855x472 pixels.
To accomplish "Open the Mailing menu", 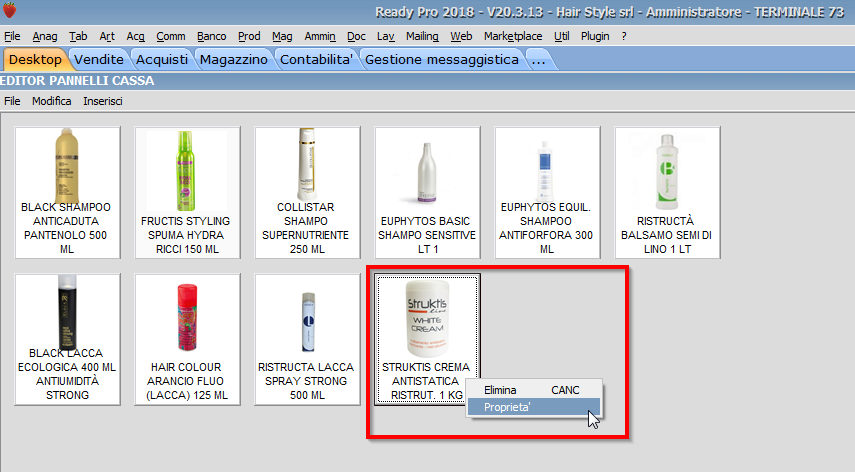I will click(422, 36).
